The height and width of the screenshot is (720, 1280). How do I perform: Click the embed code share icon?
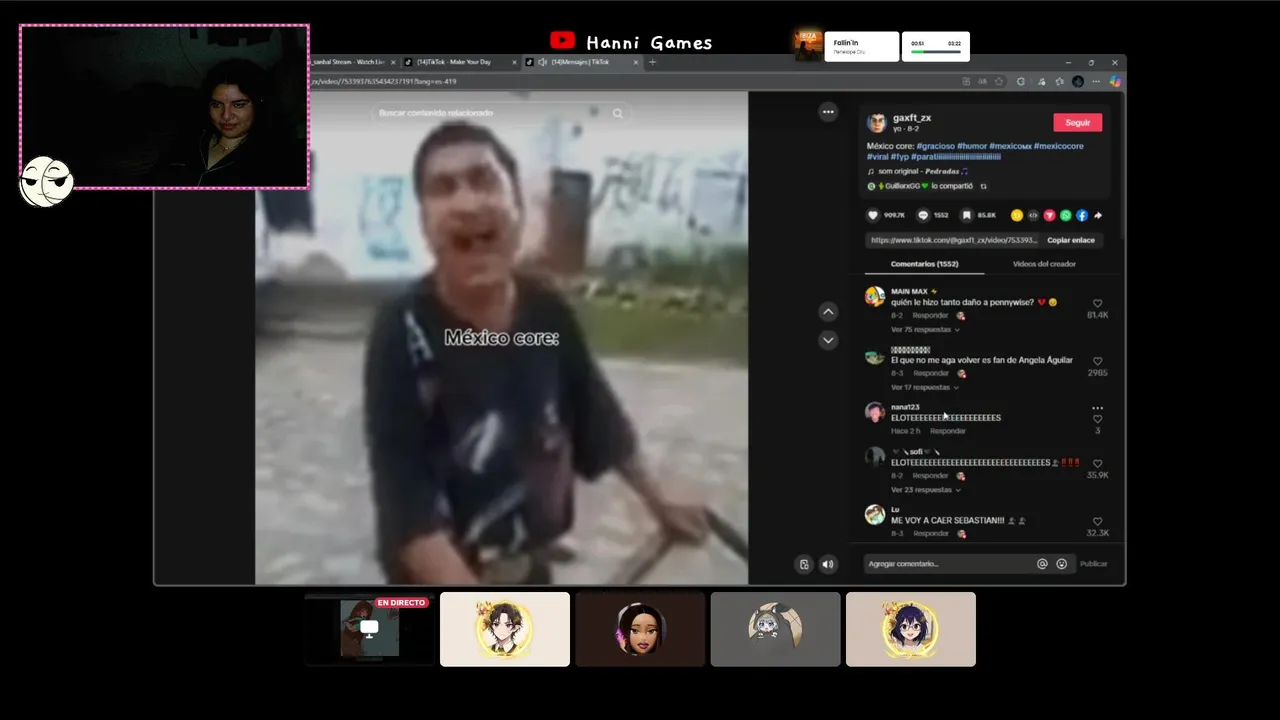pyautogui.click(x=1033, y=215)
